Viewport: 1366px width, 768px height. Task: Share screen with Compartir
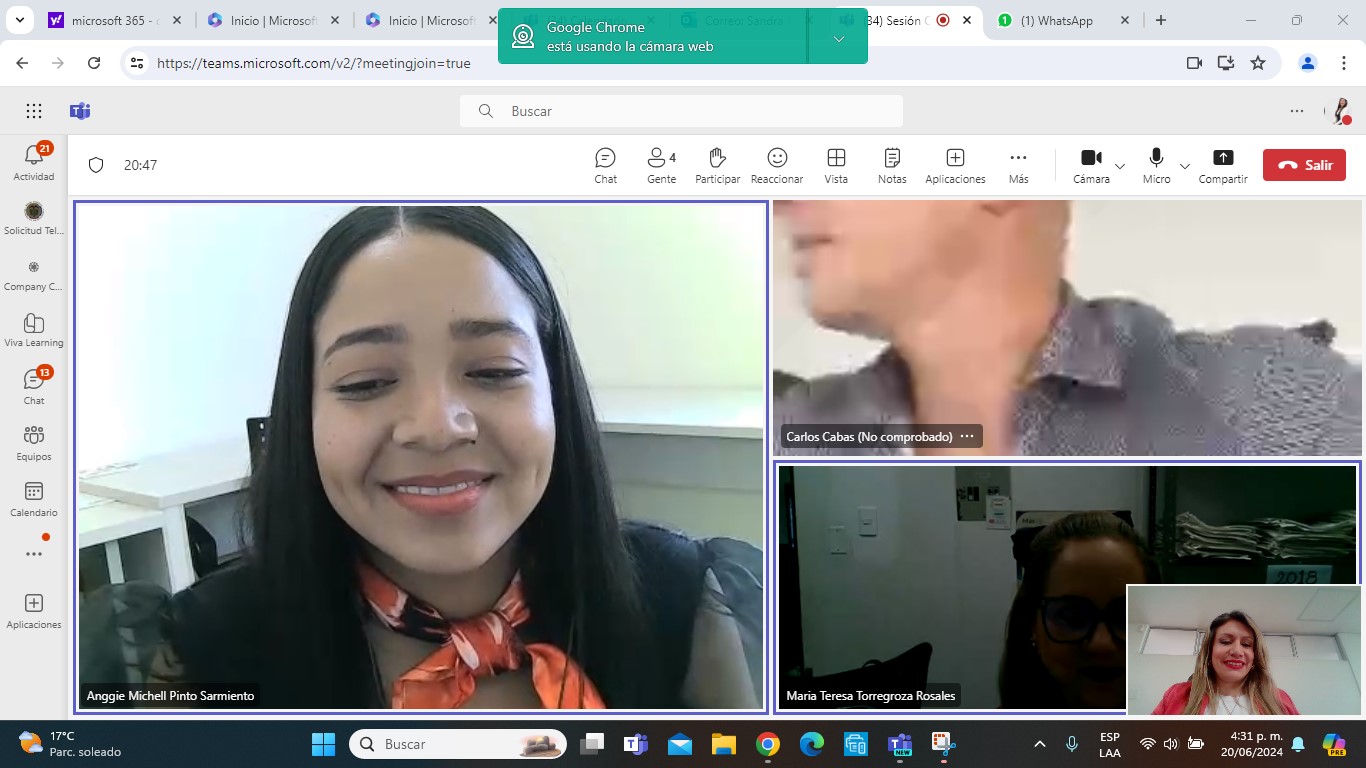pos(1223,166)
